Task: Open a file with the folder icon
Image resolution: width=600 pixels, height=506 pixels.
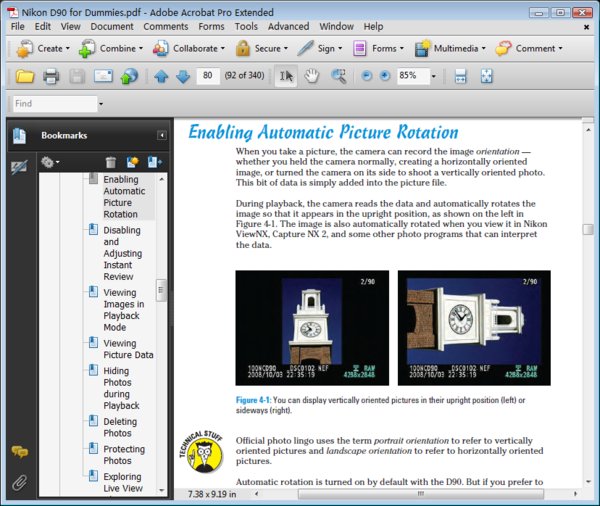Action: pyautogui.click(x=25, y=77)
